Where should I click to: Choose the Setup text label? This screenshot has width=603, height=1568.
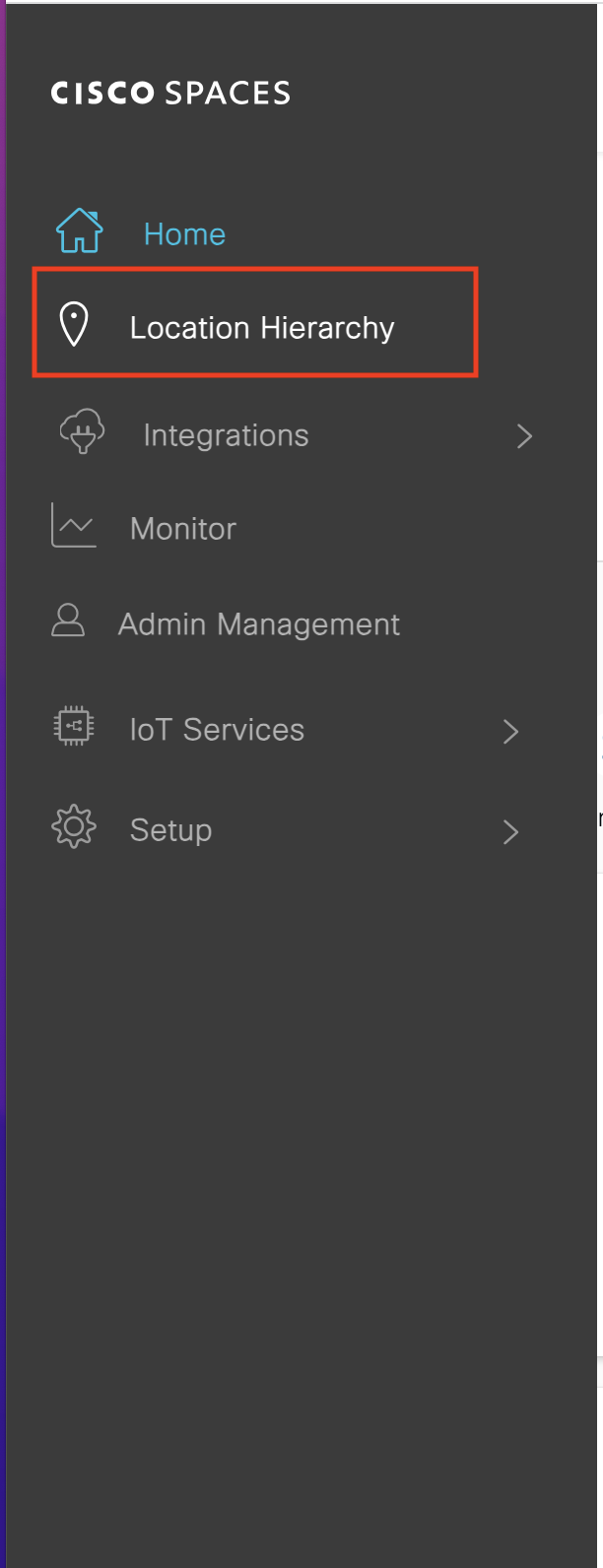click(170, 830)
